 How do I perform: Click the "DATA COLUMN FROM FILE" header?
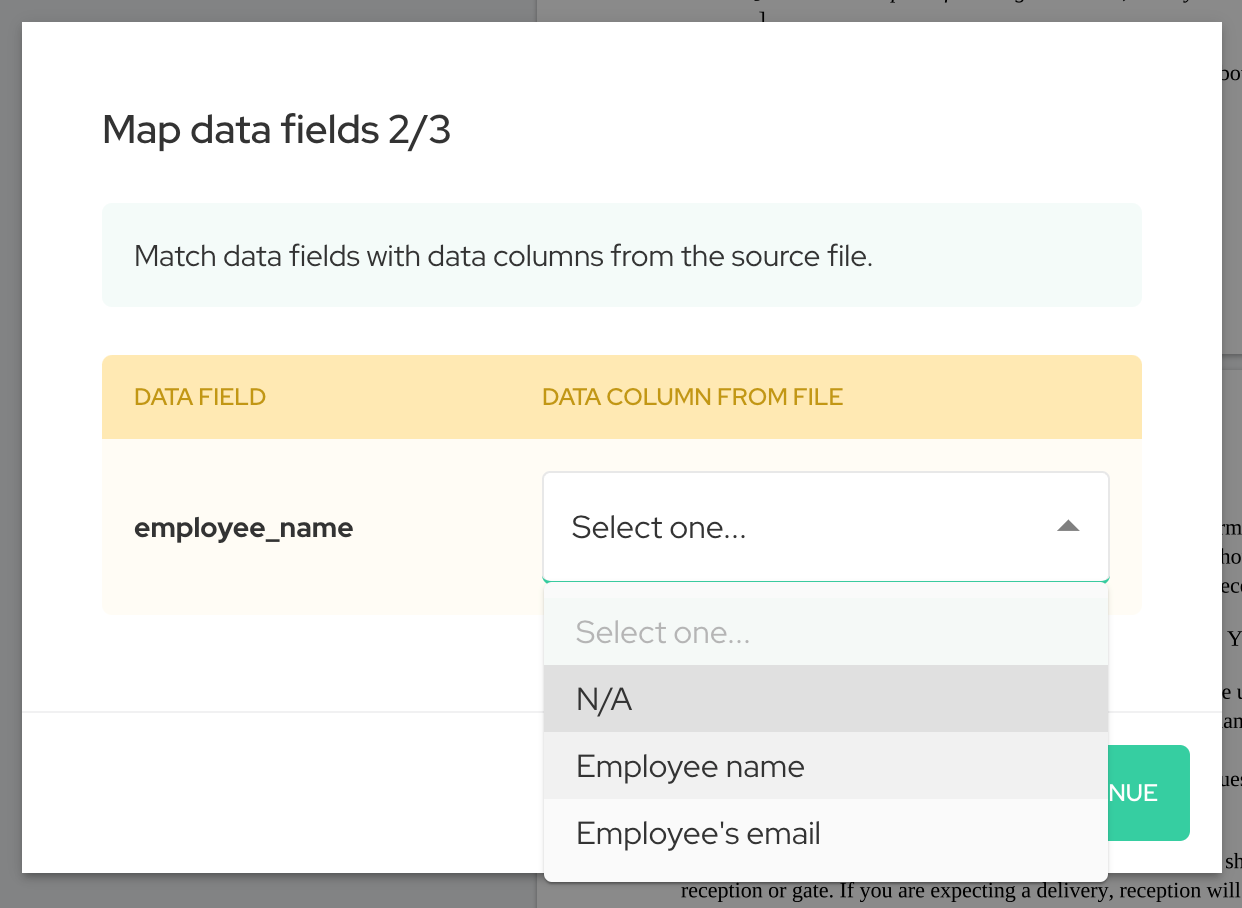[x=692, y=396]
